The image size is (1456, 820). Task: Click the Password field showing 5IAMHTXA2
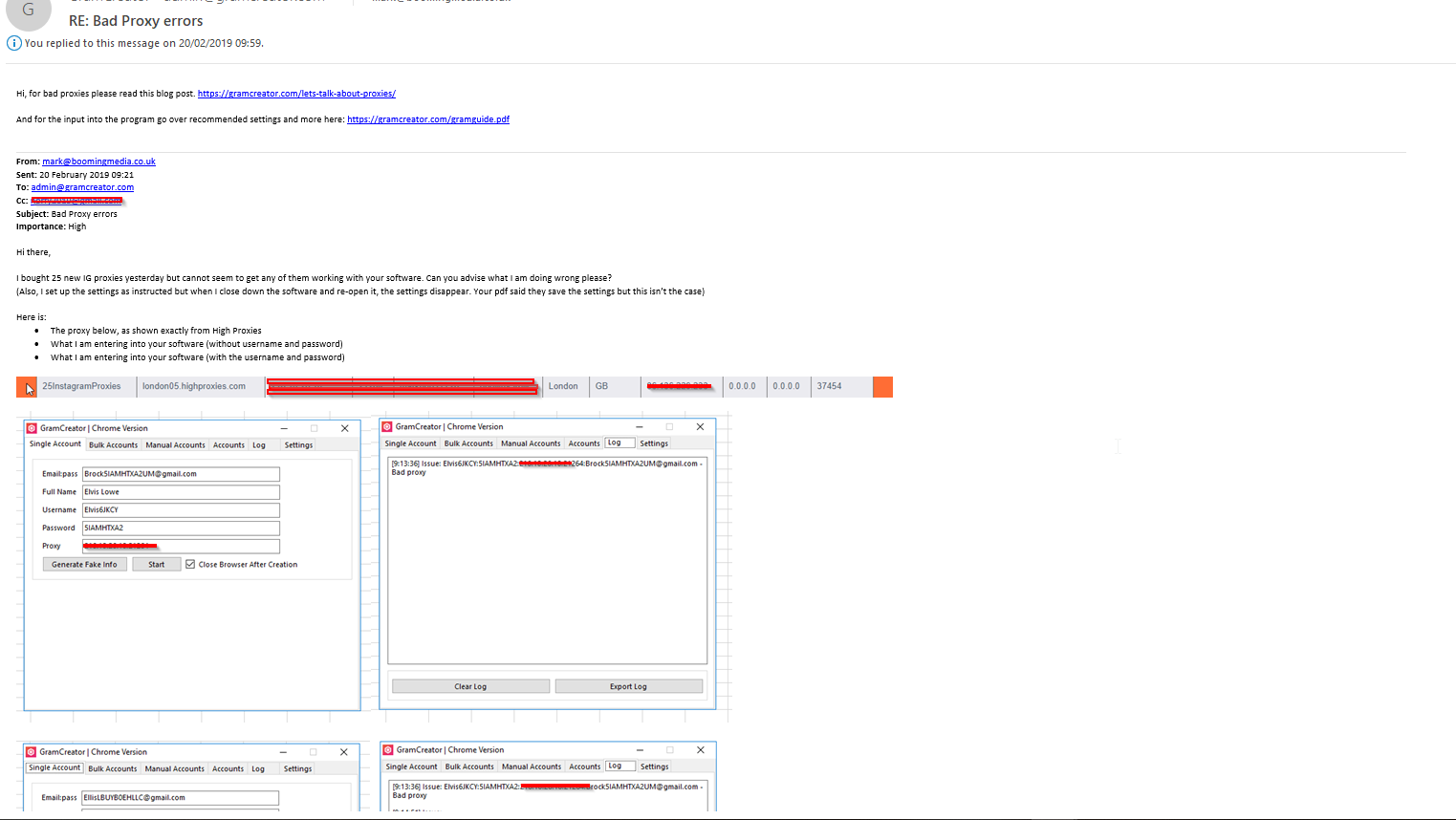coord(181,528)
